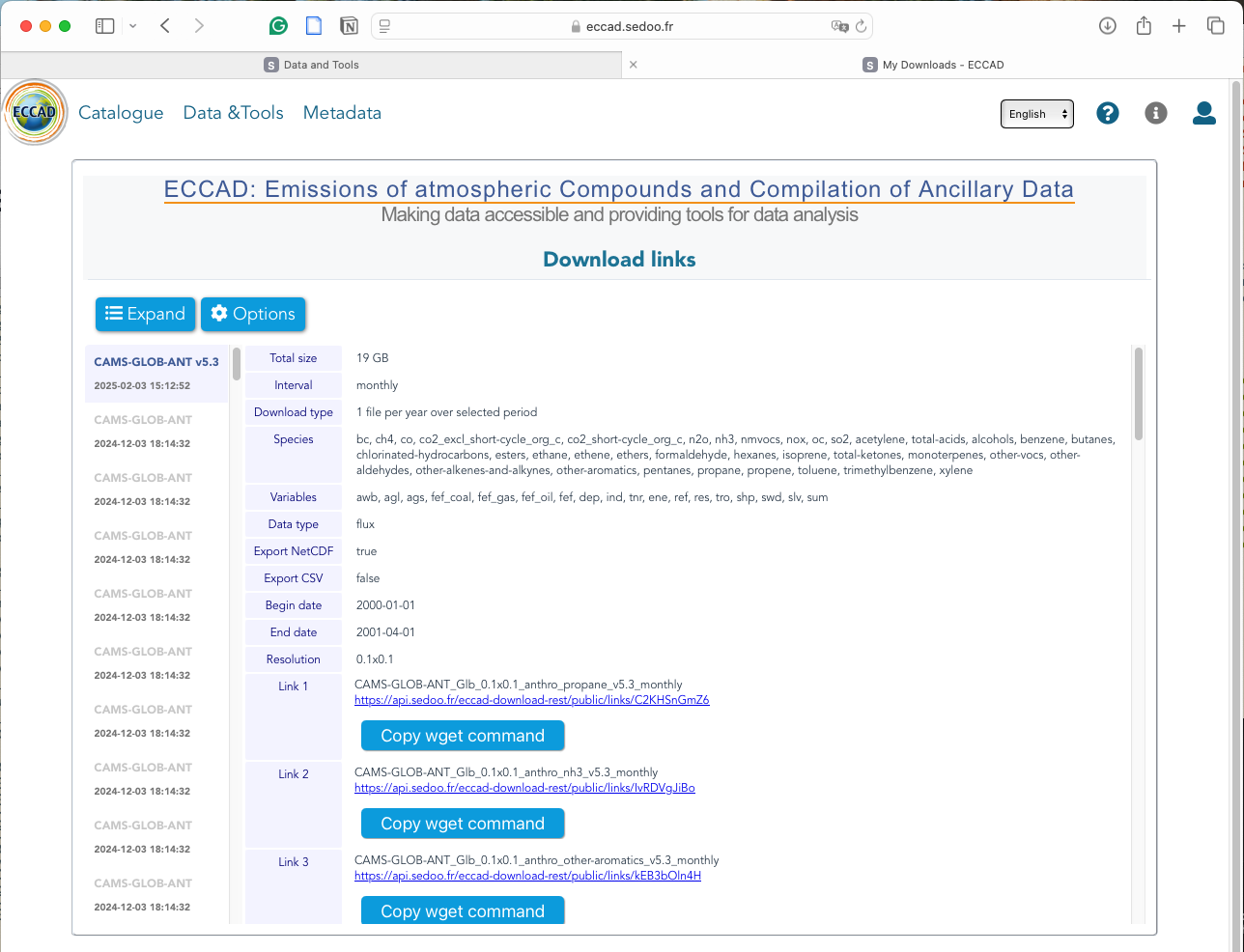Click the Notion web clipper icon
This screenshot has width=1244, height=952.
(350, 26)
